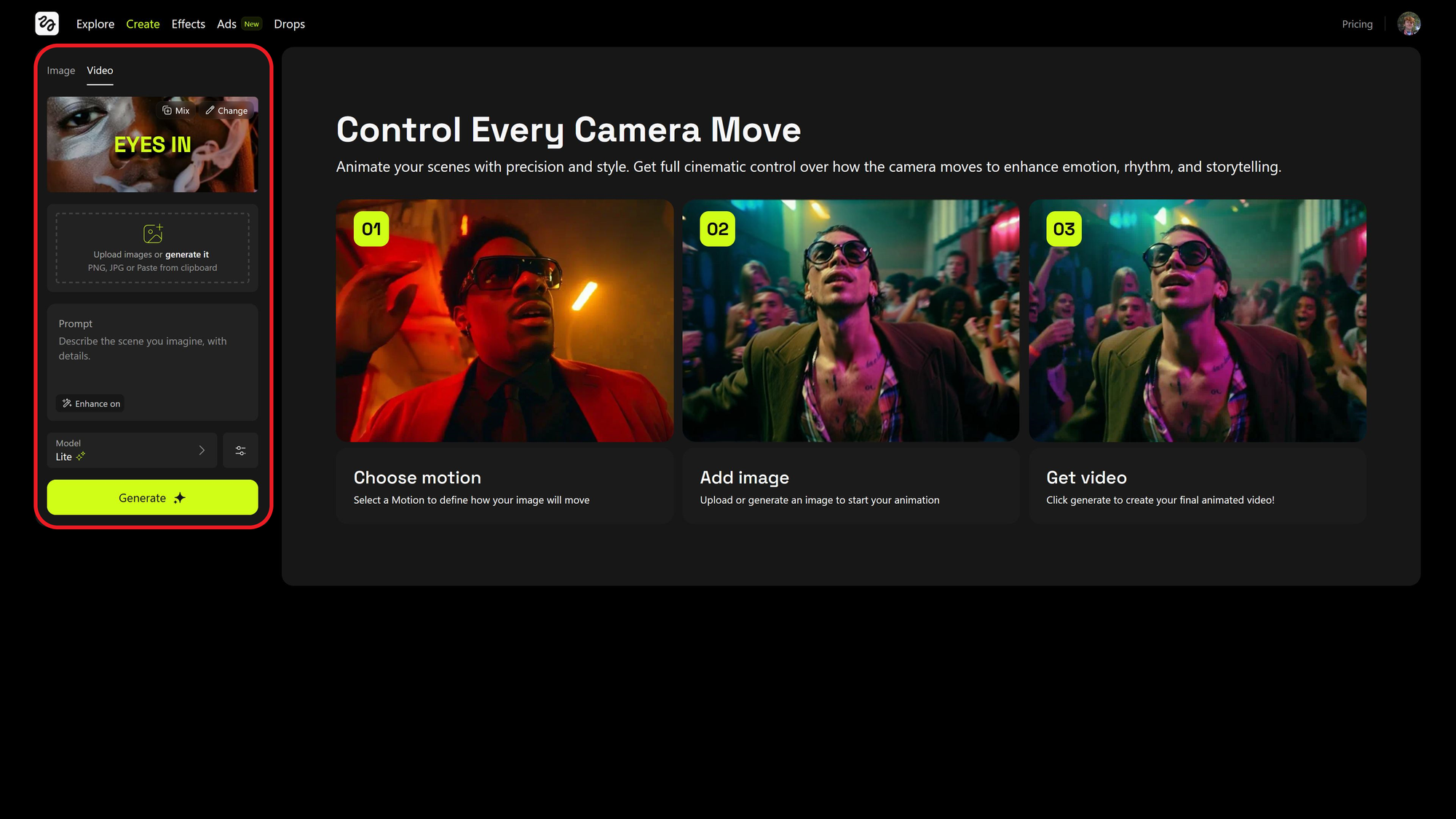1456x819 pixels.
Task: Click the upload image icon in the dashed area
Action: [x=152, y=233]
